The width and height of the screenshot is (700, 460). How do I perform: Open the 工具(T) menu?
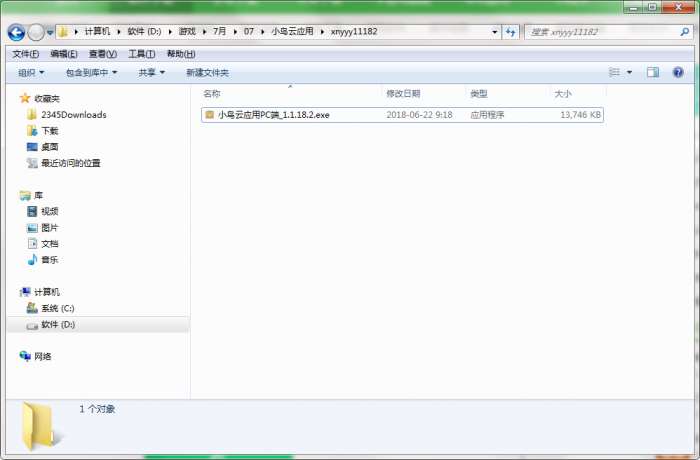142,54
